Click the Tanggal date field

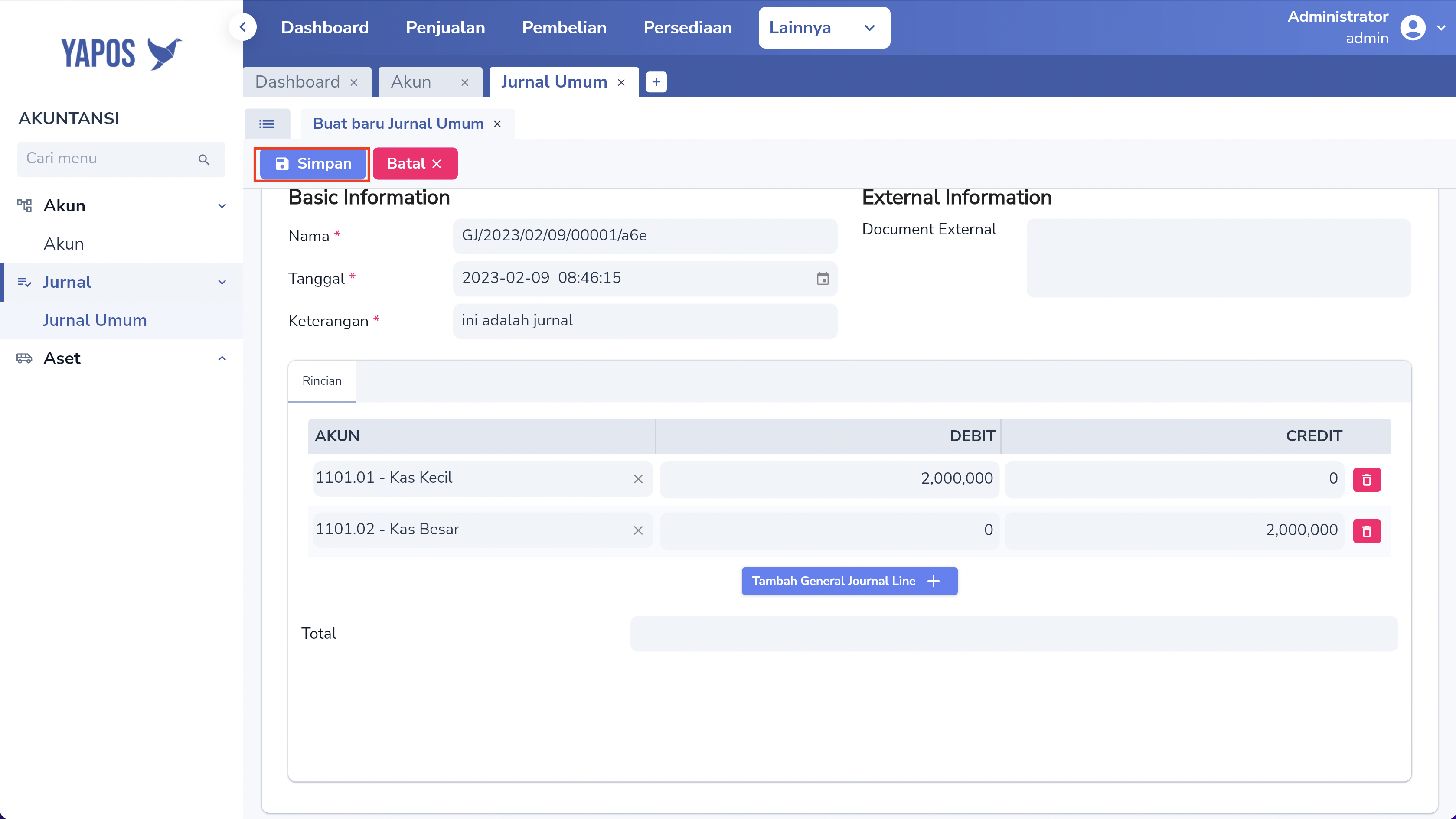pyautogui.click(x=645, y=279)
